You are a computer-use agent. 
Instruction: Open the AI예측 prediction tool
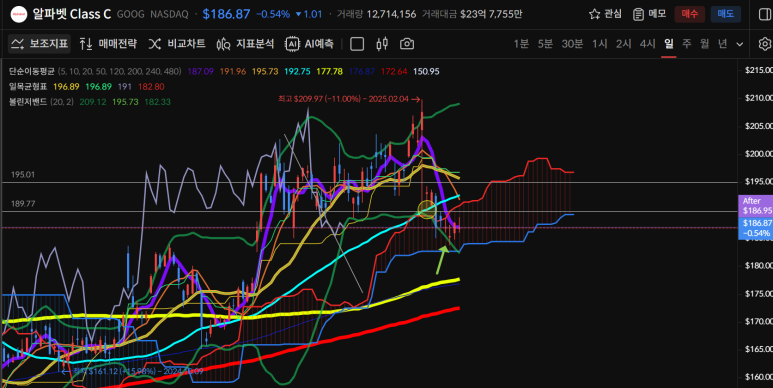pos(310,44)
